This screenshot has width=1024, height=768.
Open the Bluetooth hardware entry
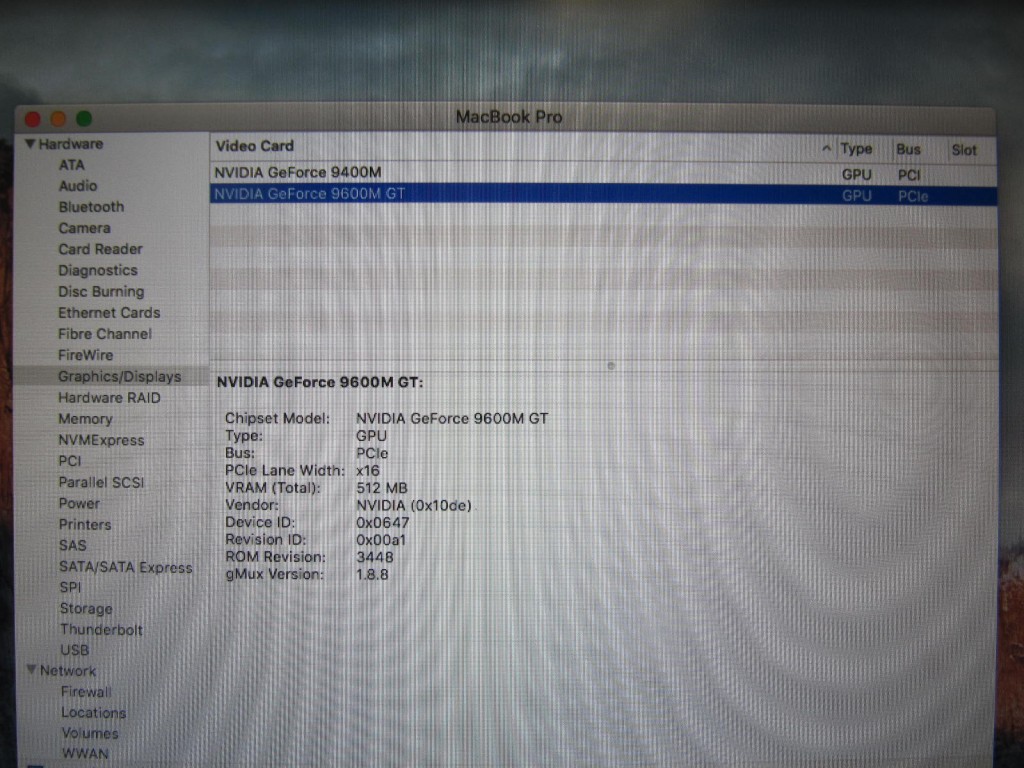91,207
